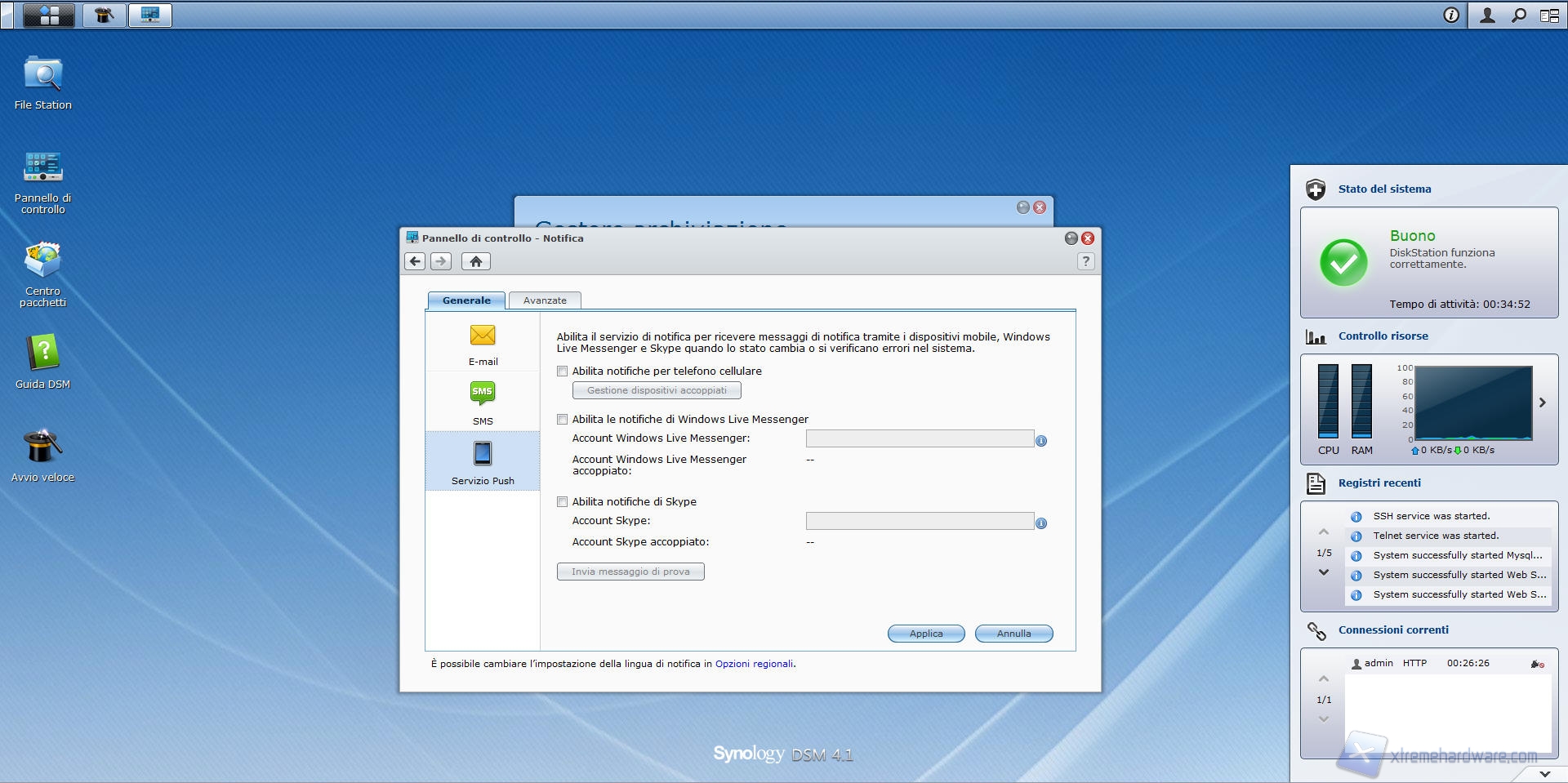The image size is (1568, 783).
Task: Collapse widget panel with bottom chevron
Action: pos(1544,773)
